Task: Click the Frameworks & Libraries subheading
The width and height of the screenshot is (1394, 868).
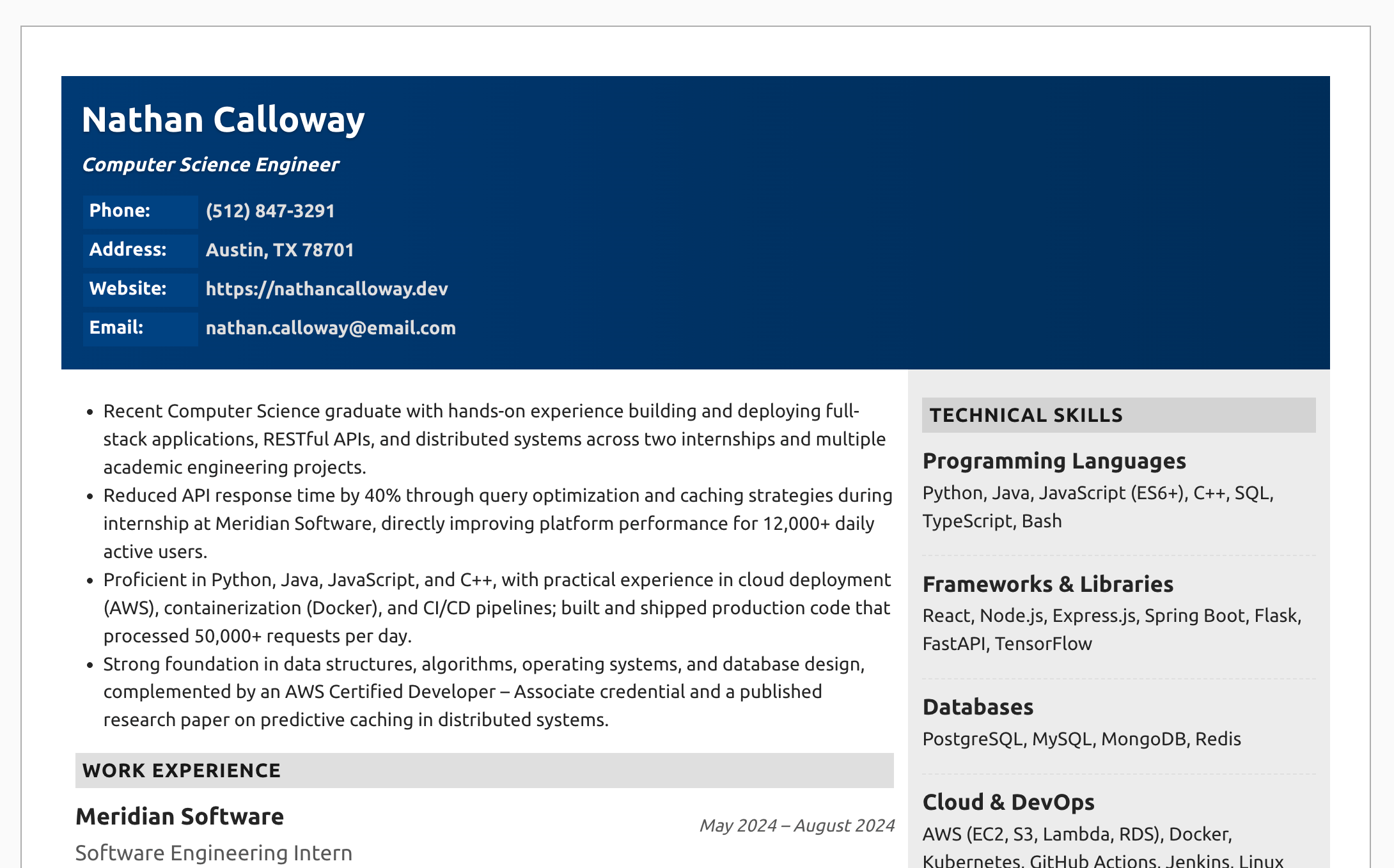Action: pyautogui.click(x=1048, y=584)
